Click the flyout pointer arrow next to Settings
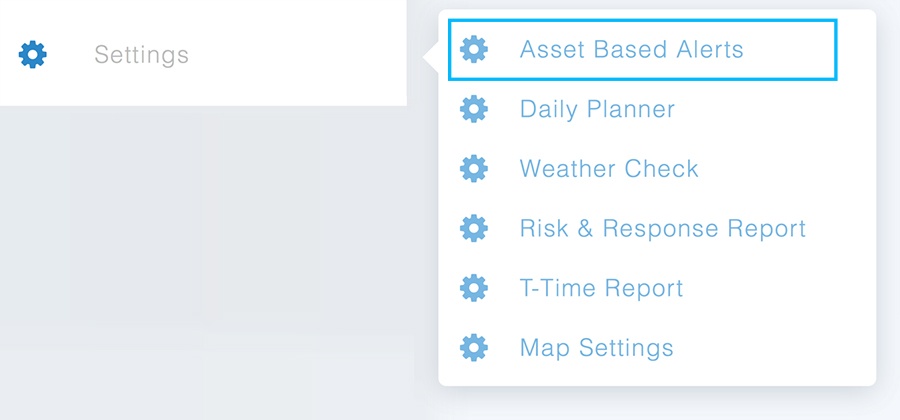This screenshot has width=900, height=420. 431,57
